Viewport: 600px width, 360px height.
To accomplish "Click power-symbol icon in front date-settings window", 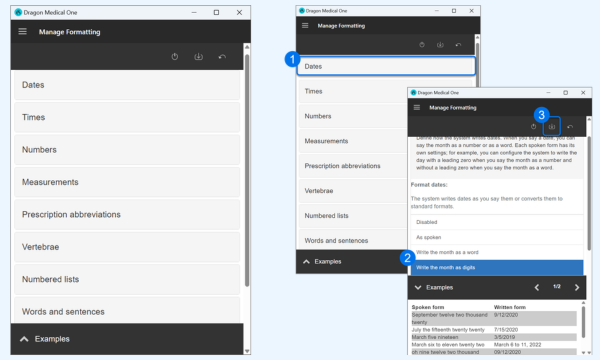I will 533,126.
